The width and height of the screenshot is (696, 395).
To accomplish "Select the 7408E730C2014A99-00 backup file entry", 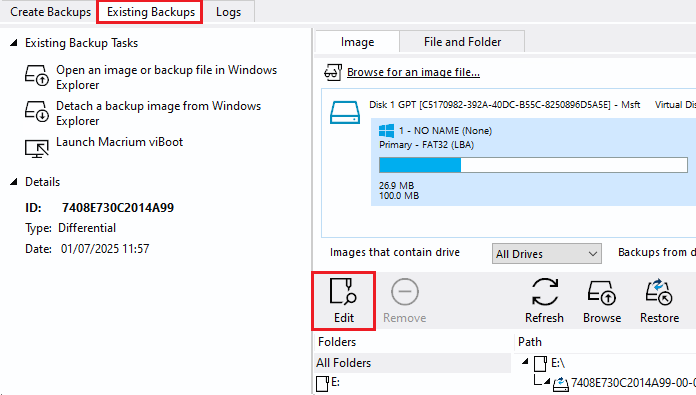I will 633,383.
